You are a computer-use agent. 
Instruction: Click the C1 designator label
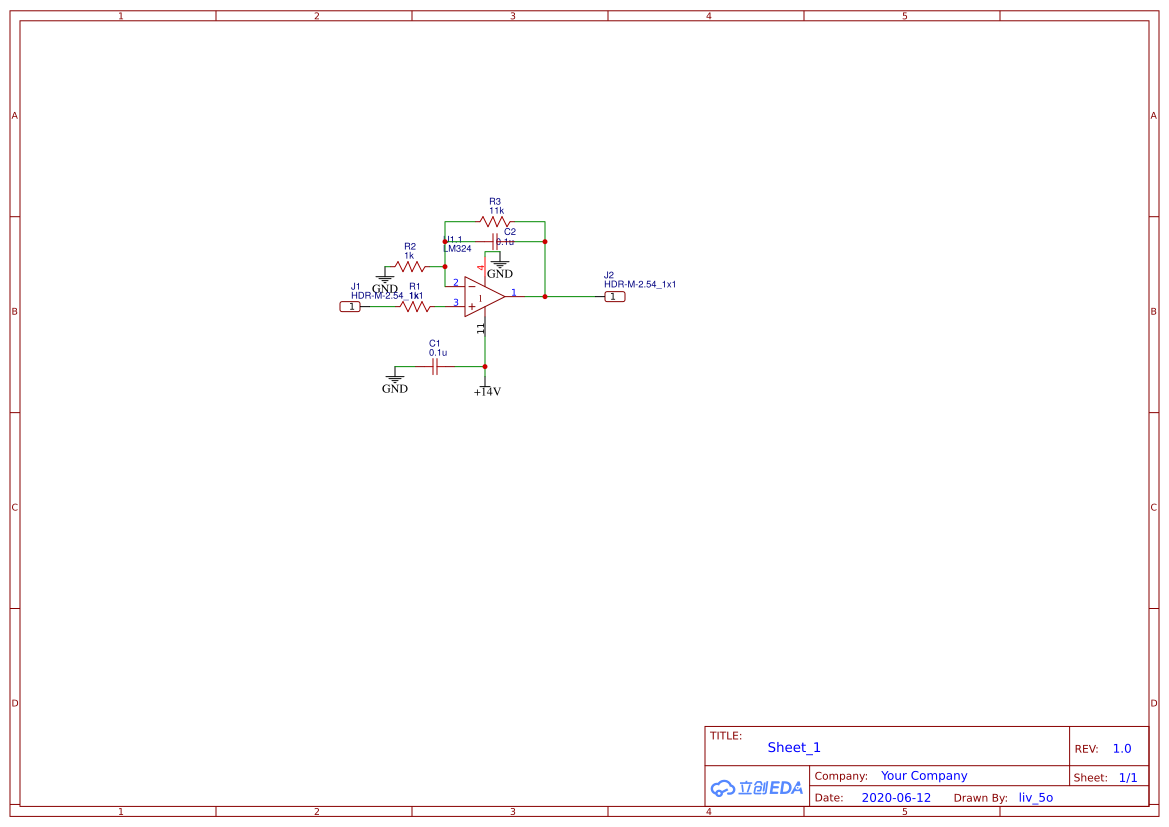click(435, 344)
